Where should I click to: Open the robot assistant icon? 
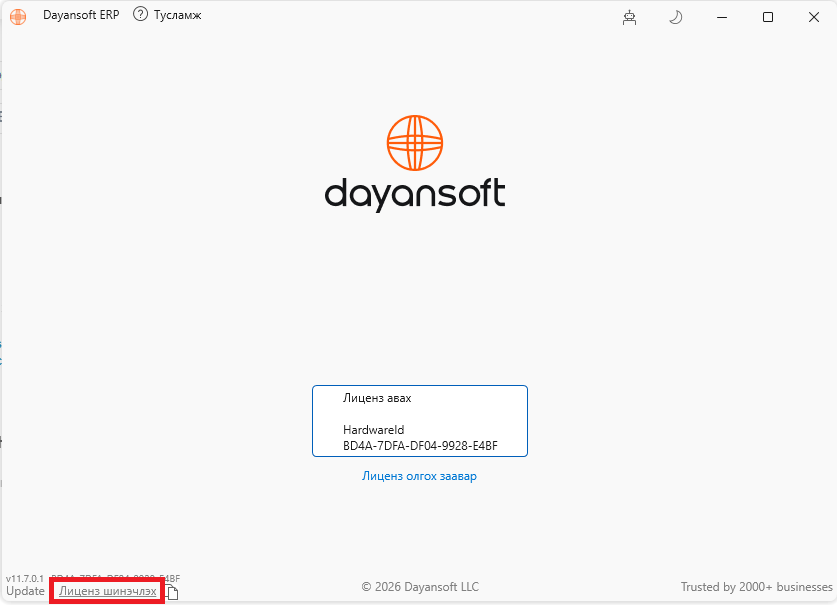[629, 17]
